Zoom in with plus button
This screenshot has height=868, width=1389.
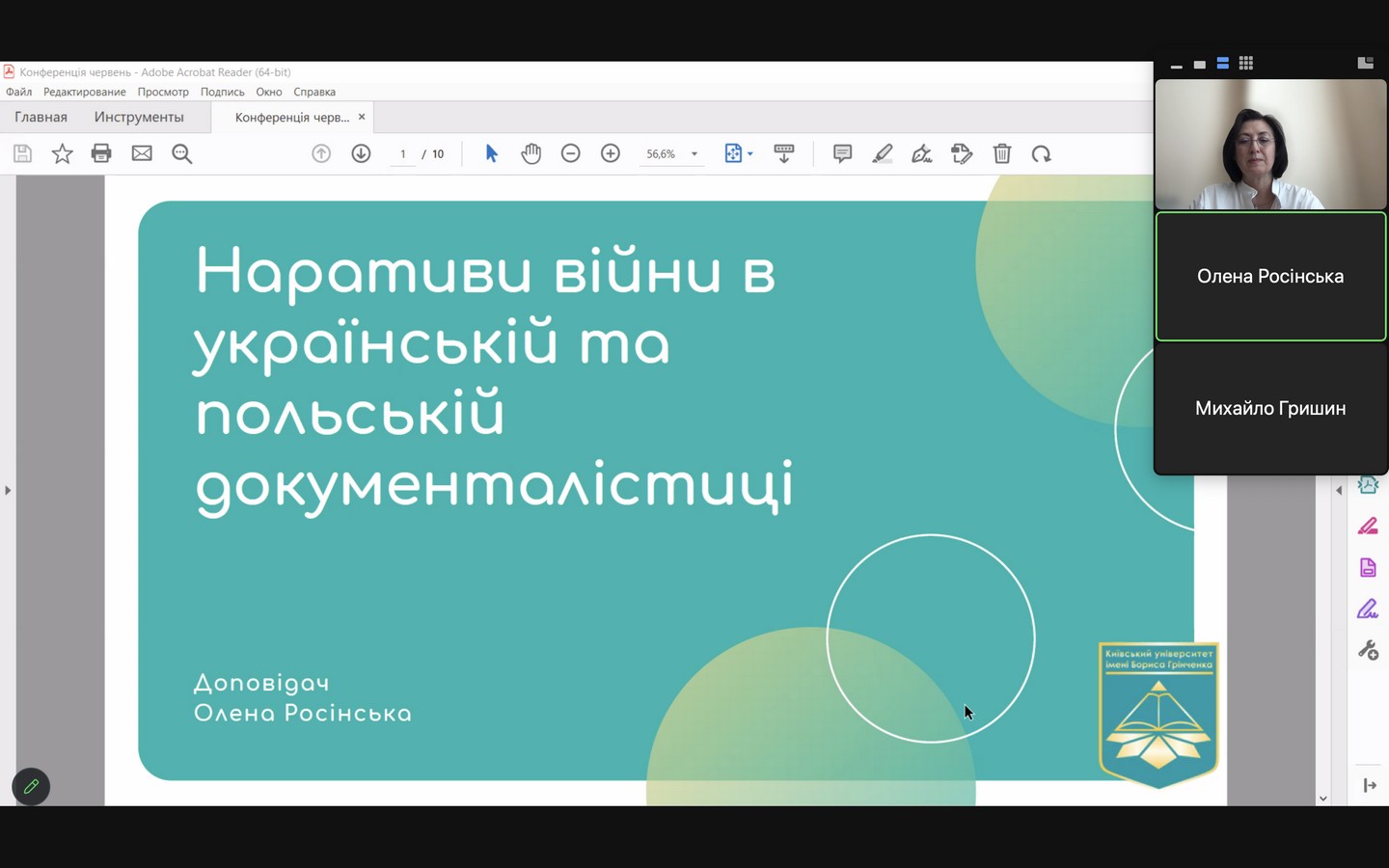point(610,153)
